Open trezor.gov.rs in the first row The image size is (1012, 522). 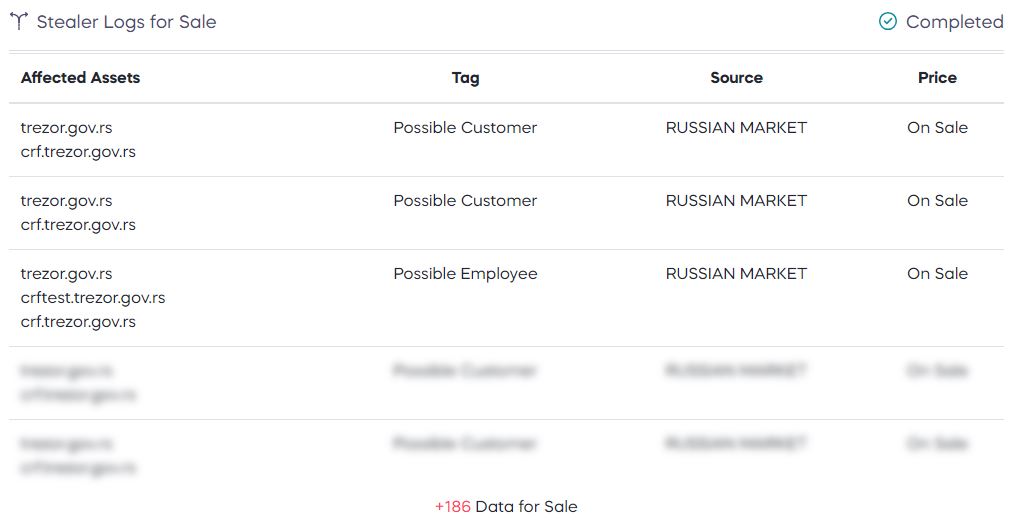coord(66,128)
